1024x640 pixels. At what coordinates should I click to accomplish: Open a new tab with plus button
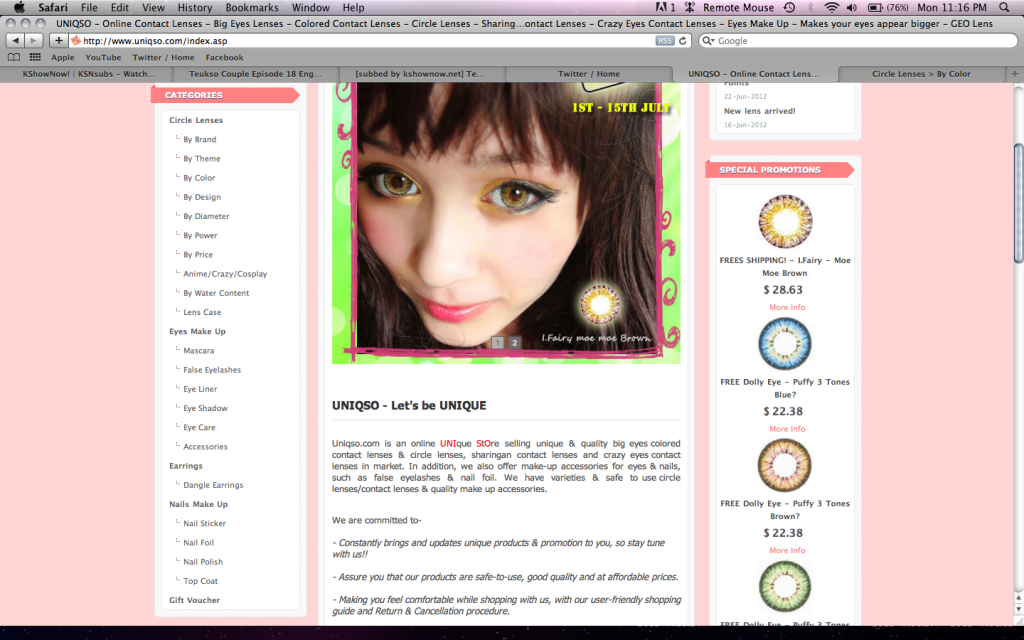click(1015, 74)
